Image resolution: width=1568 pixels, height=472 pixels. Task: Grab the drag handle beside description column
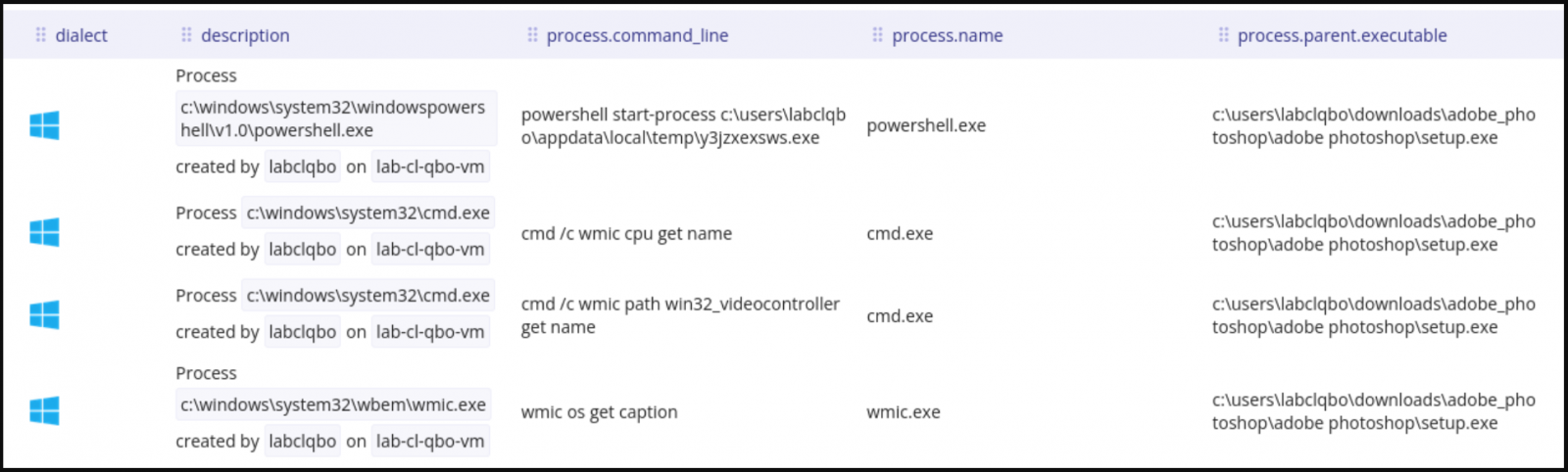point(186,35)
